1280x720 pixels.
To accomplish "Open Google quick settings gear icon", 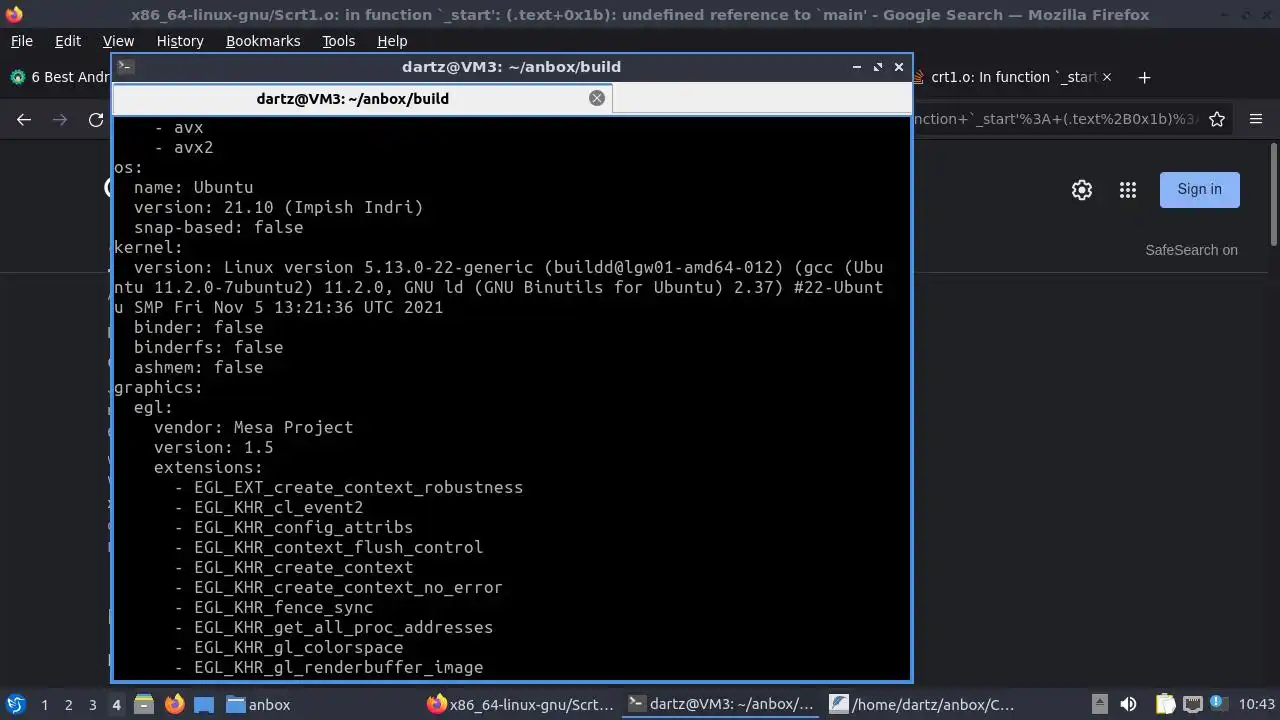I will (x=1082, y=190).
